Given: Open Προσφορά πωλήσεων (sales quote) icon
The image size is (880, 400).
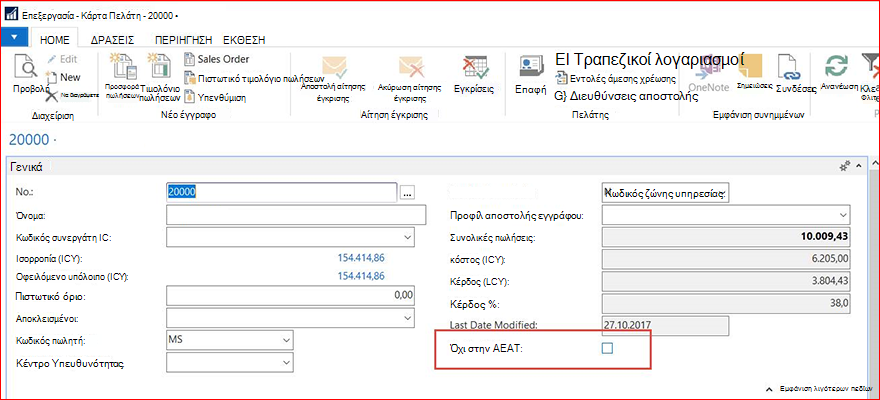Looking at the screenshot, I should click(121, 66).
